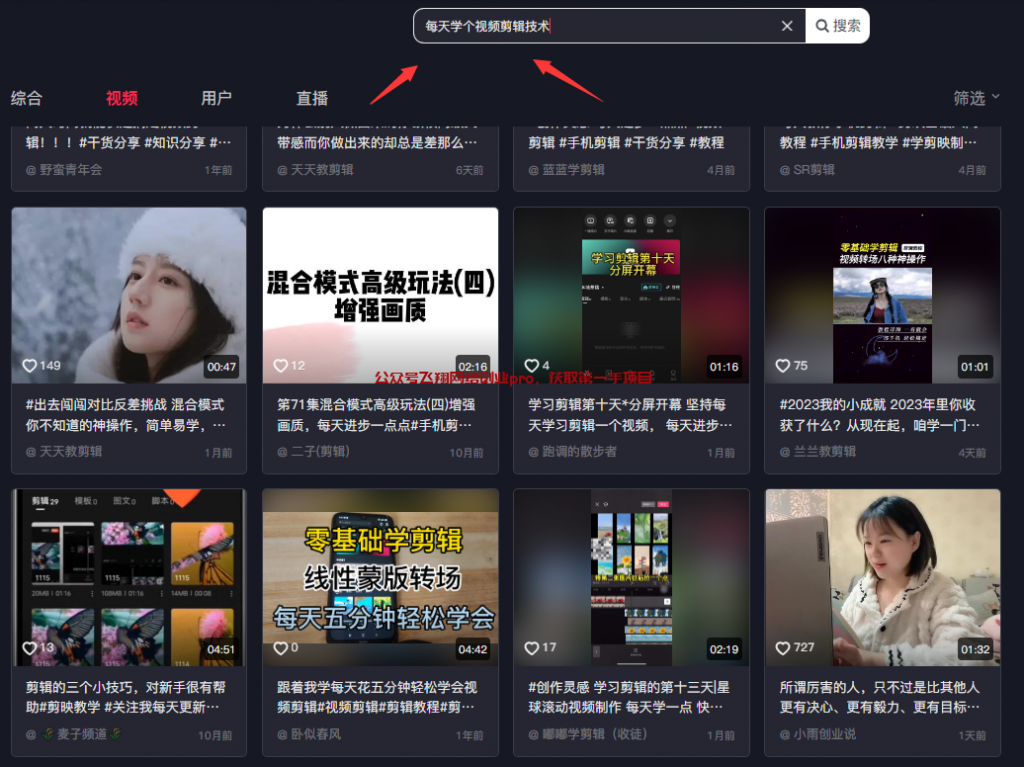Click heart icon showing 13 likes
The height and width of the screenshot is (767, 1024).
coord(30,648)
